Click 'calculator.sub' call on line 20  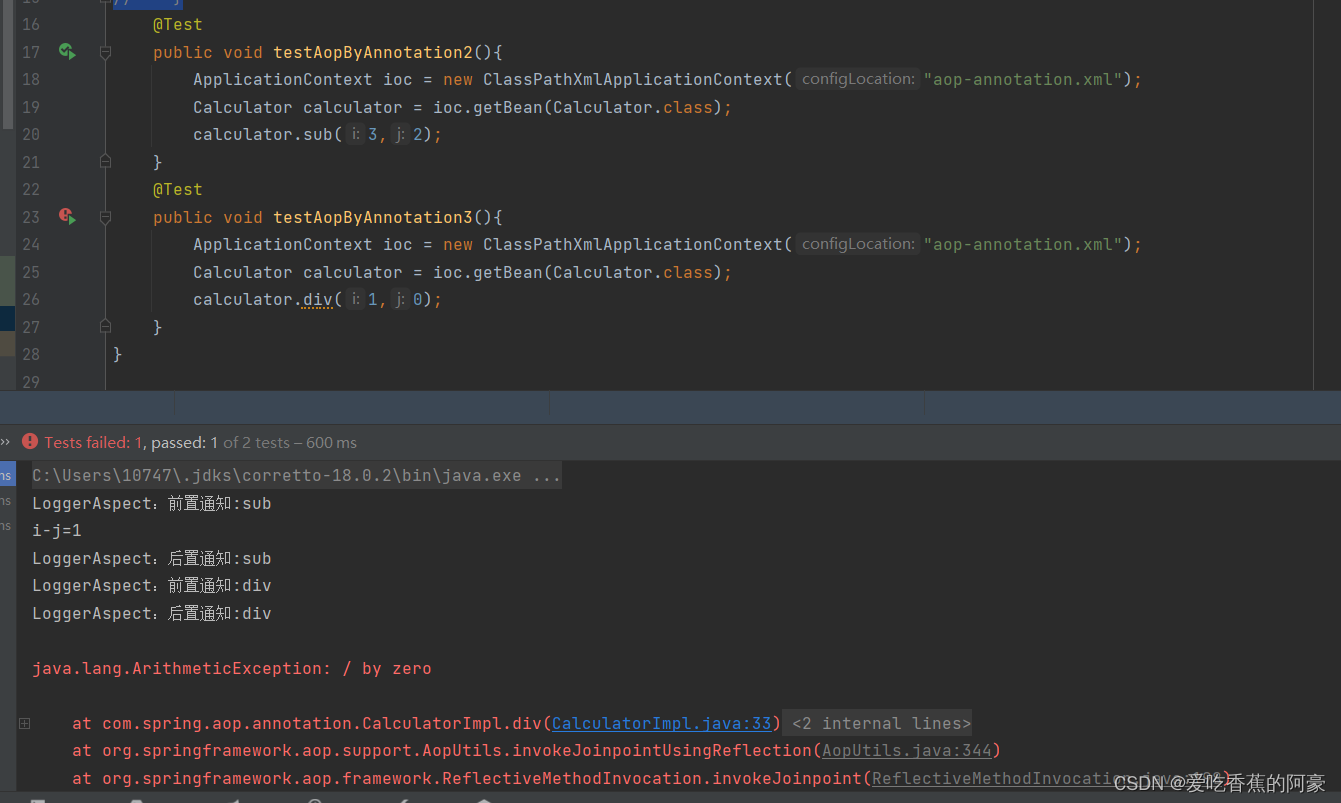point(262,134)
